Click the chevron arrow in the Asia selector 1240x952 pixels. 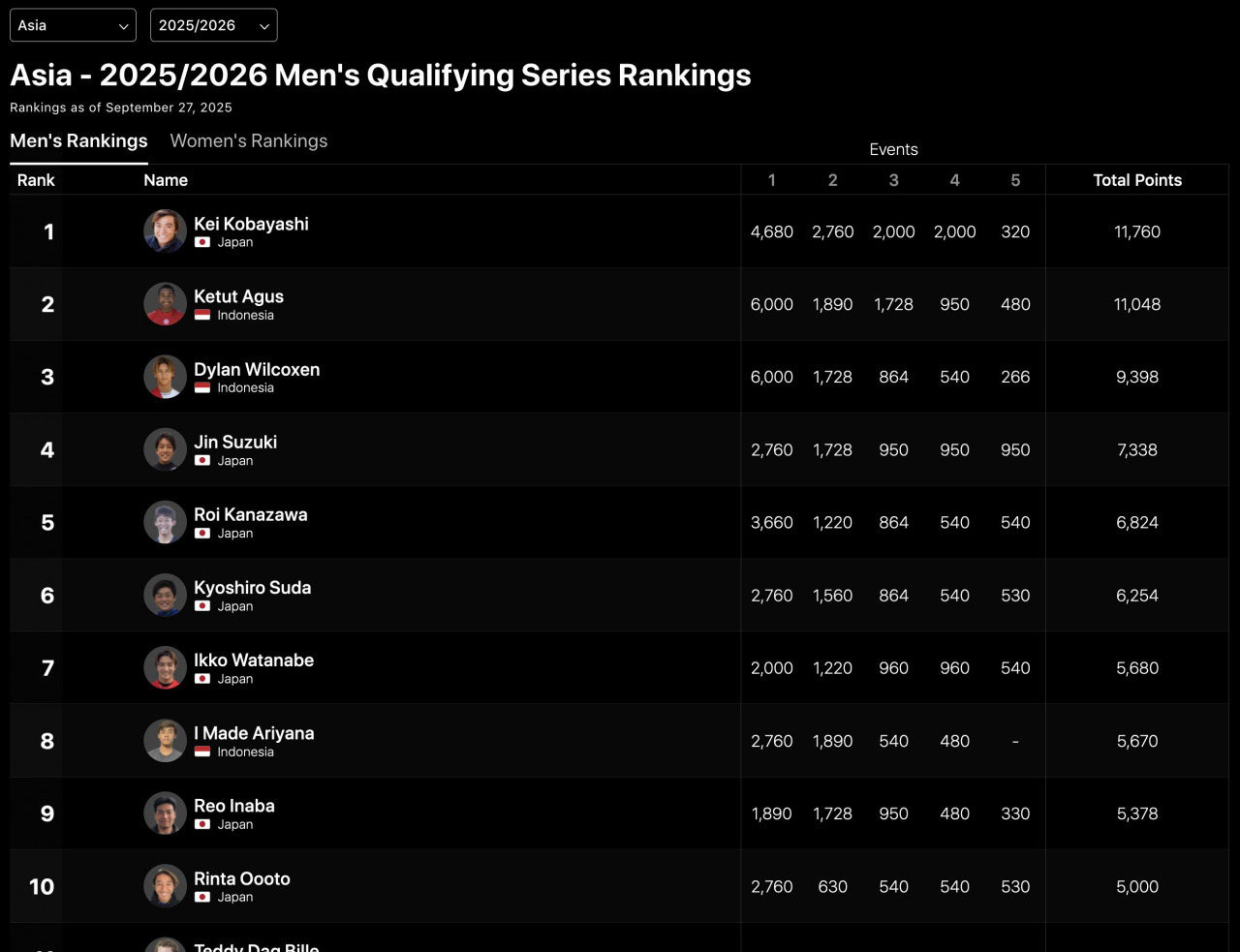pyautogui.click(x=123, y=26)
